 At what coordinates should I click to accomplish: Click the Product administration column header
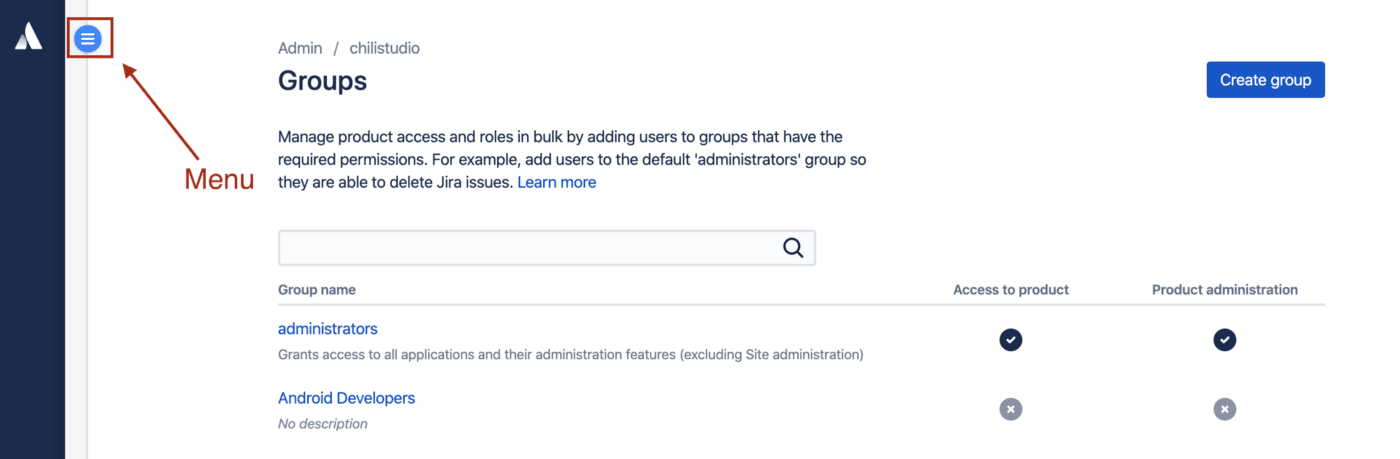point(1225,290)
